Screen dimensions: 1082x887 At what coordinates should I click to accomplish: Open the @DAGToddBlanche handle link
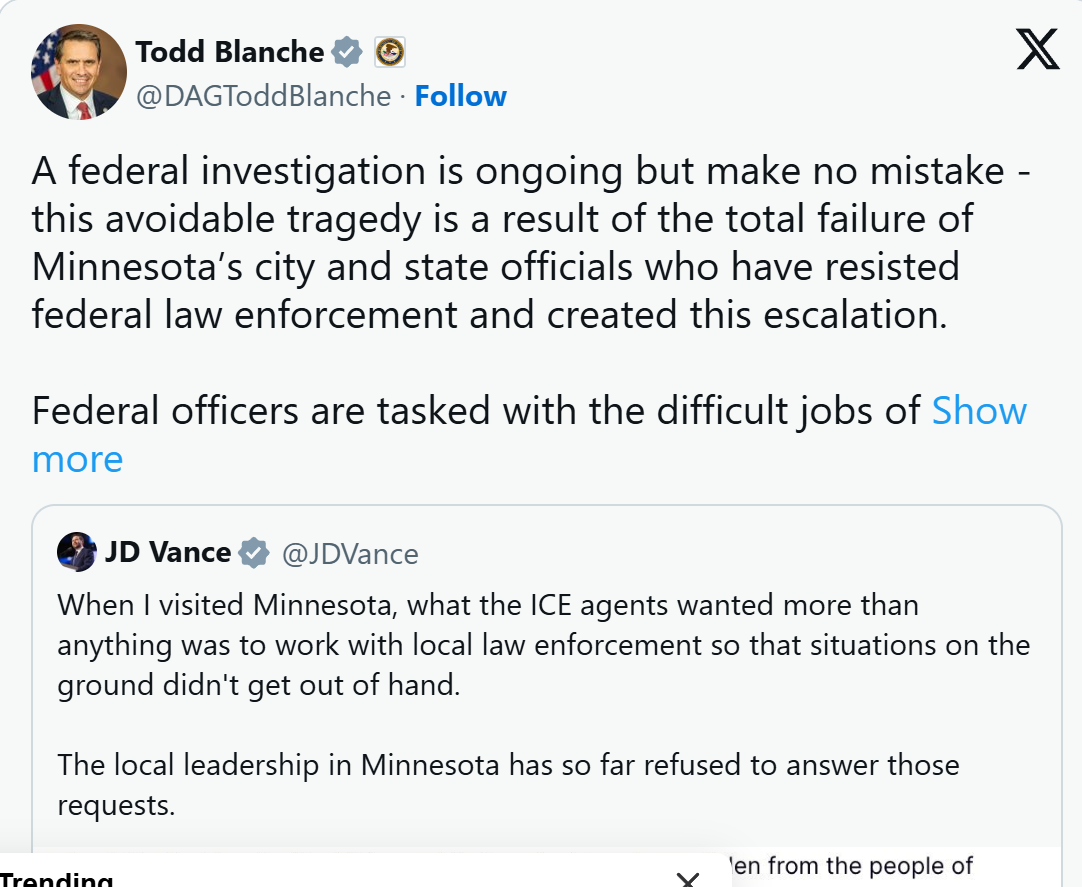point(263,96)
